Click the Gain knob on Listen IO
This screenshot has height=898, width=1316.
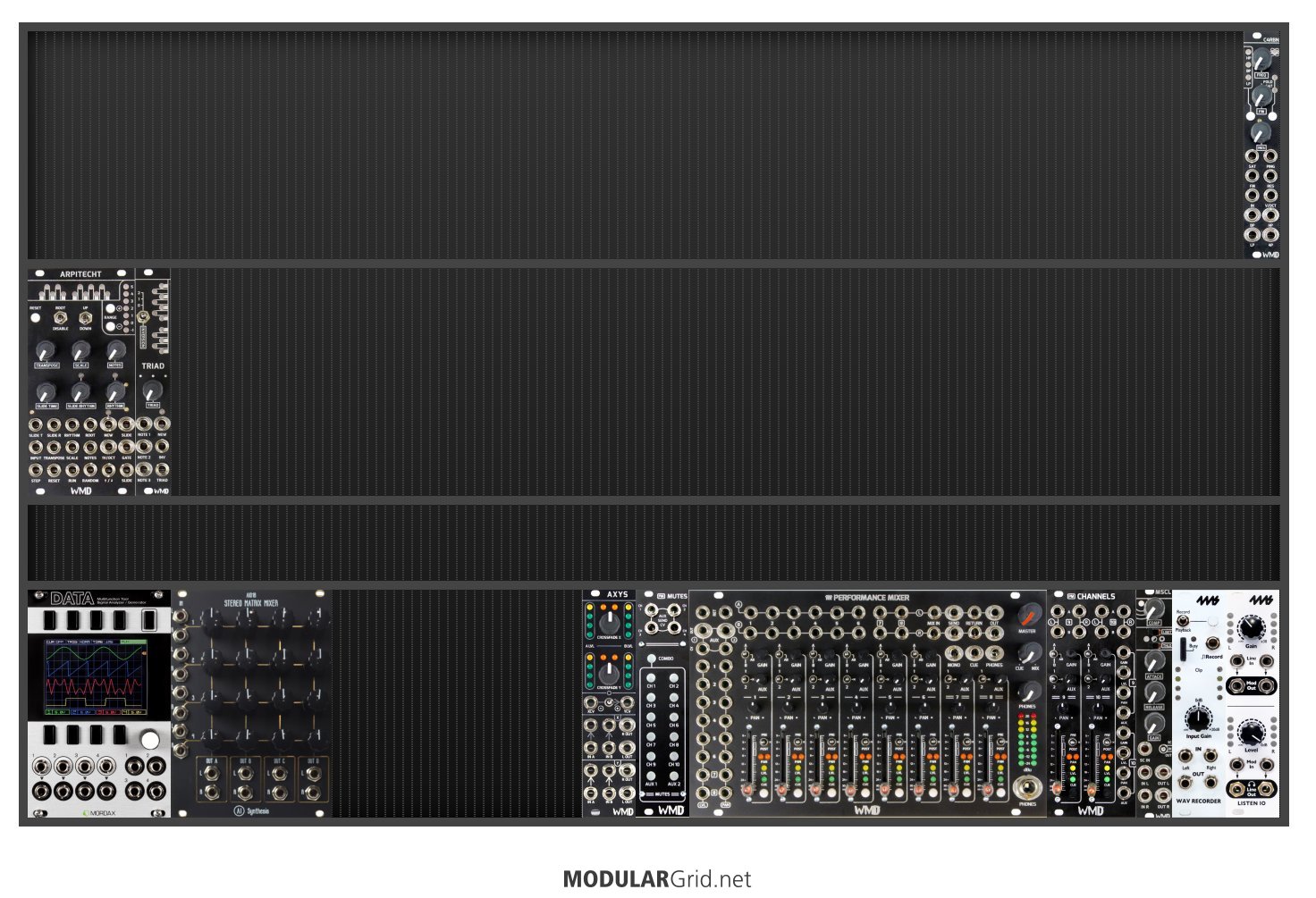point(1251,628)
